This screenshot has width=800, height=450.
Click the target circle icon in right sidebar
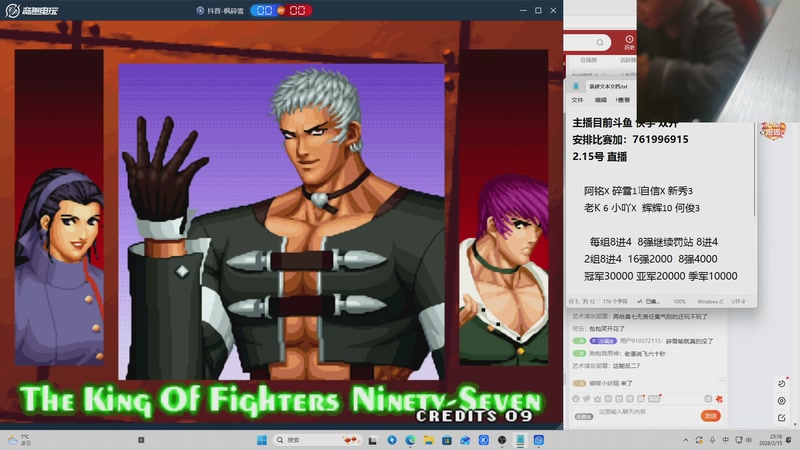click(782, 401)
